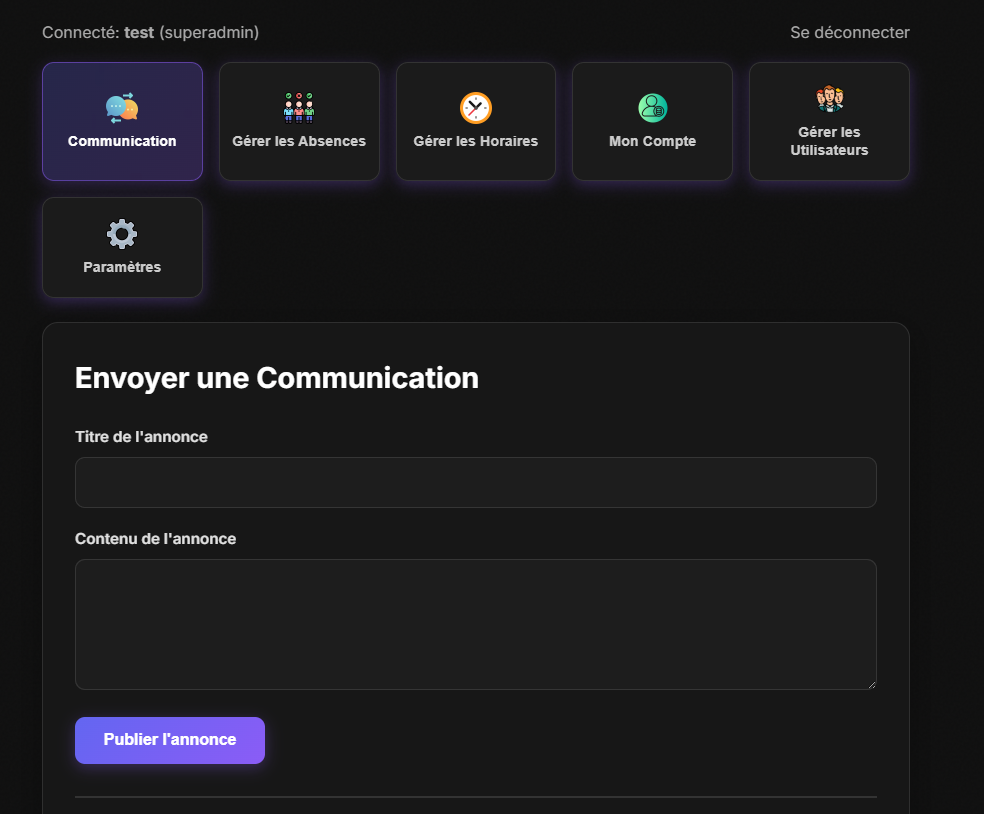Click the people icon for absences
This screenshot has height=814, width=984.
point(299,107)
